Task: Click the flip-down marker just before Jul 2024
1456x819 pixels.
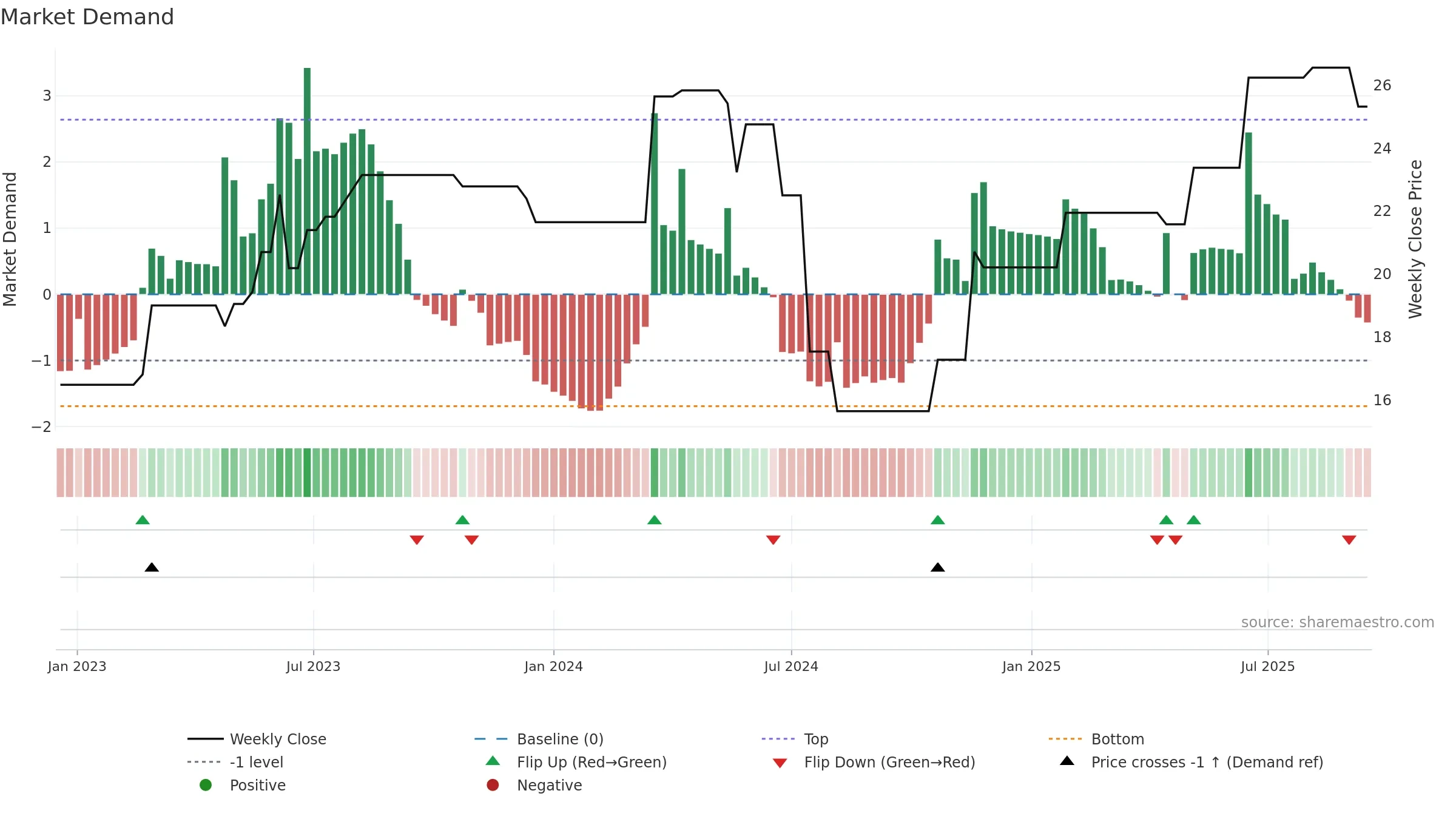Action: 773,540
